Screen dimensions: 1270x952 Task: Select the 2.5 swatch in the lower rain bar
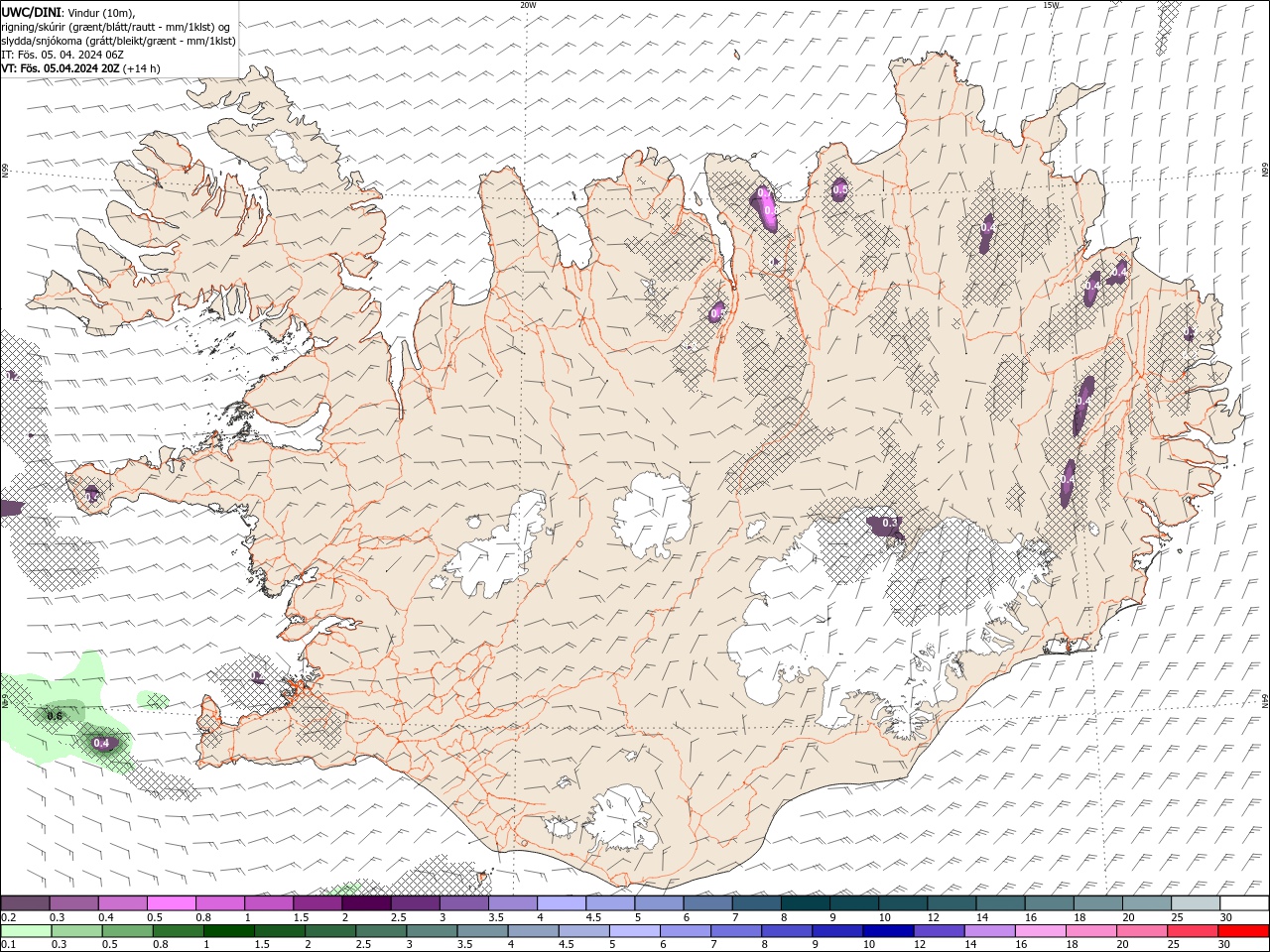(380, 931)
